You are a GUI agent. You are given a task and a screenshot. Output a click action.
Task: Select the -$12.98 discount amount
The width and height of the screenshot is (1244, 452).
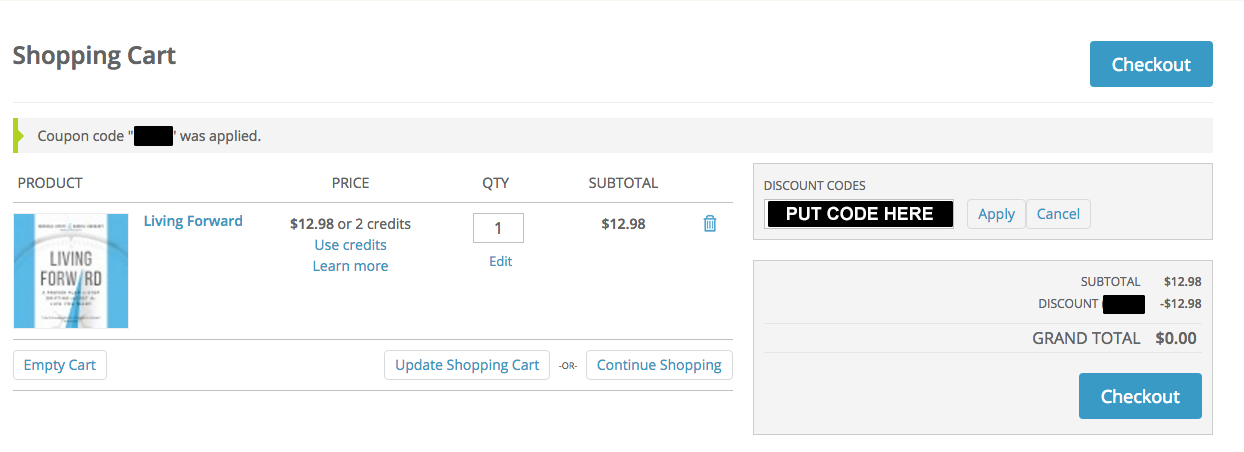pyautogui.click(x=1181, y=304)
